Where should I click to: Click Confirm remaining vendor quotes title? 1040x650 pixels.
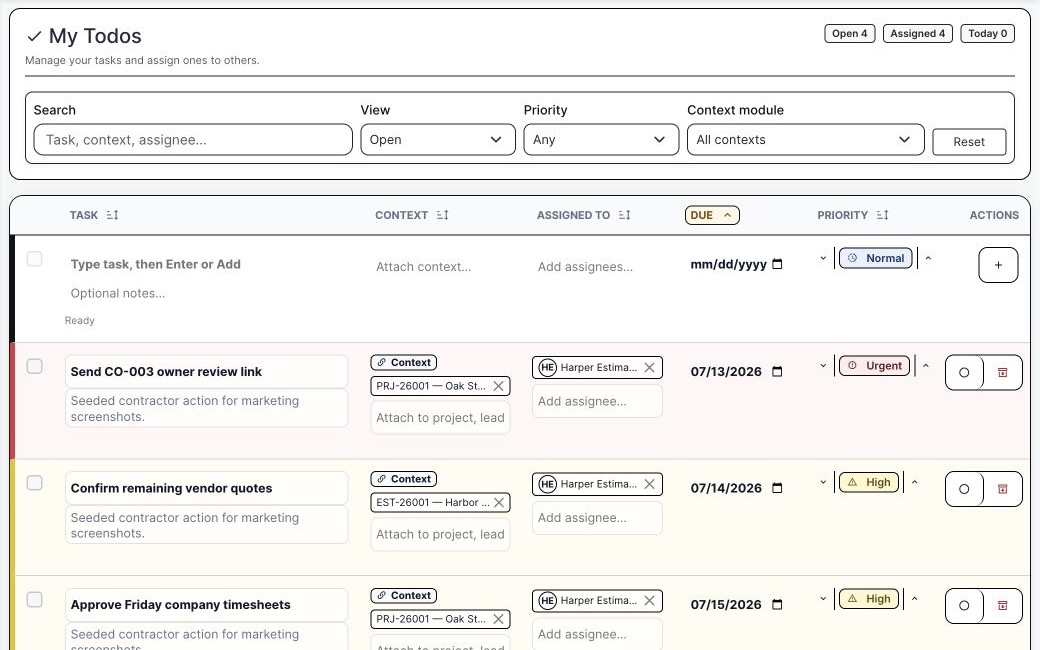point(206,488)
